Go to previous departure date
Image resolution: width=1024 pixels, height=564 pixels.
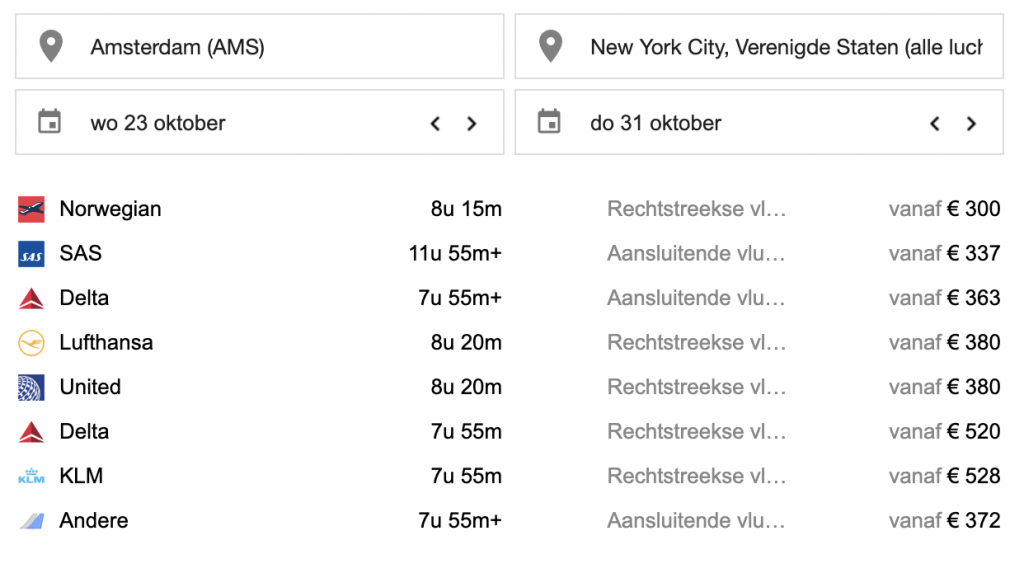tap(435, 124)
